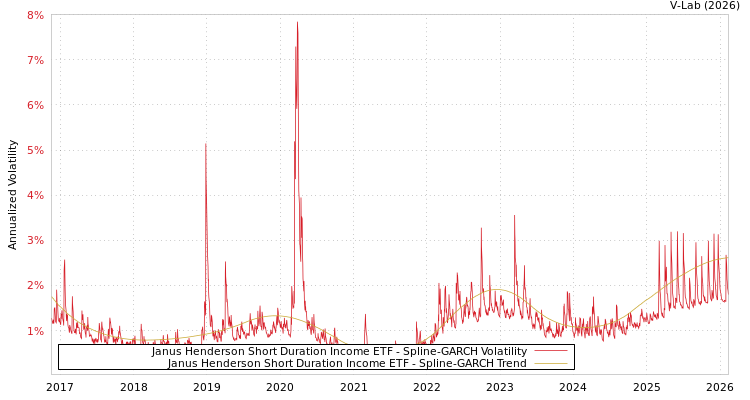Click the 2025 x-axis label
The width and height of the screenshot is (750, 400).
click(646, 387)
